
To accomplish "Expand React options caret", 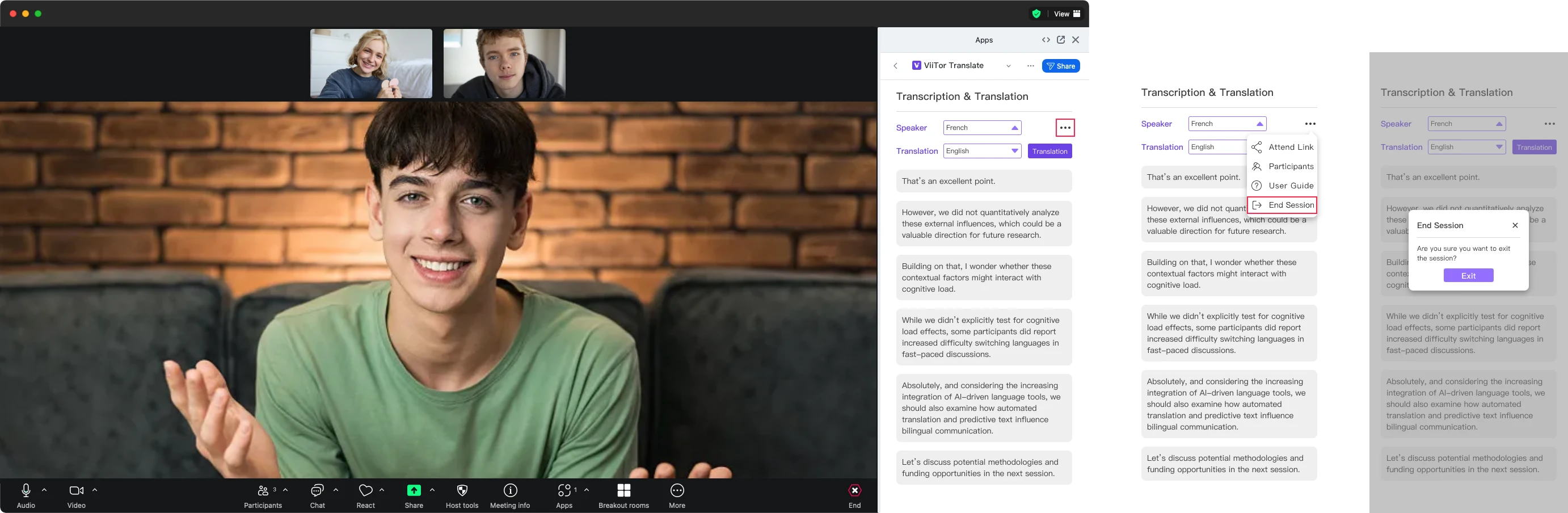I will (x=382, y=490).
